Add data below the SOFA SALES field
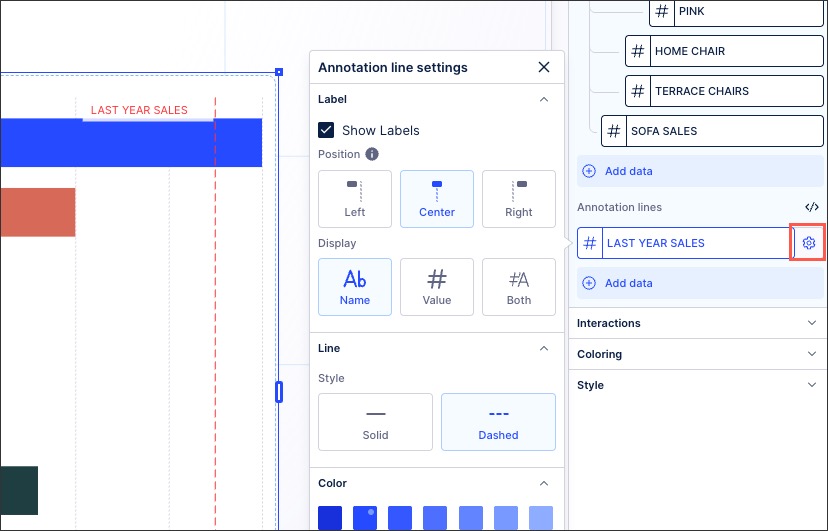The image size is (828, 531). tap(700, 171)
